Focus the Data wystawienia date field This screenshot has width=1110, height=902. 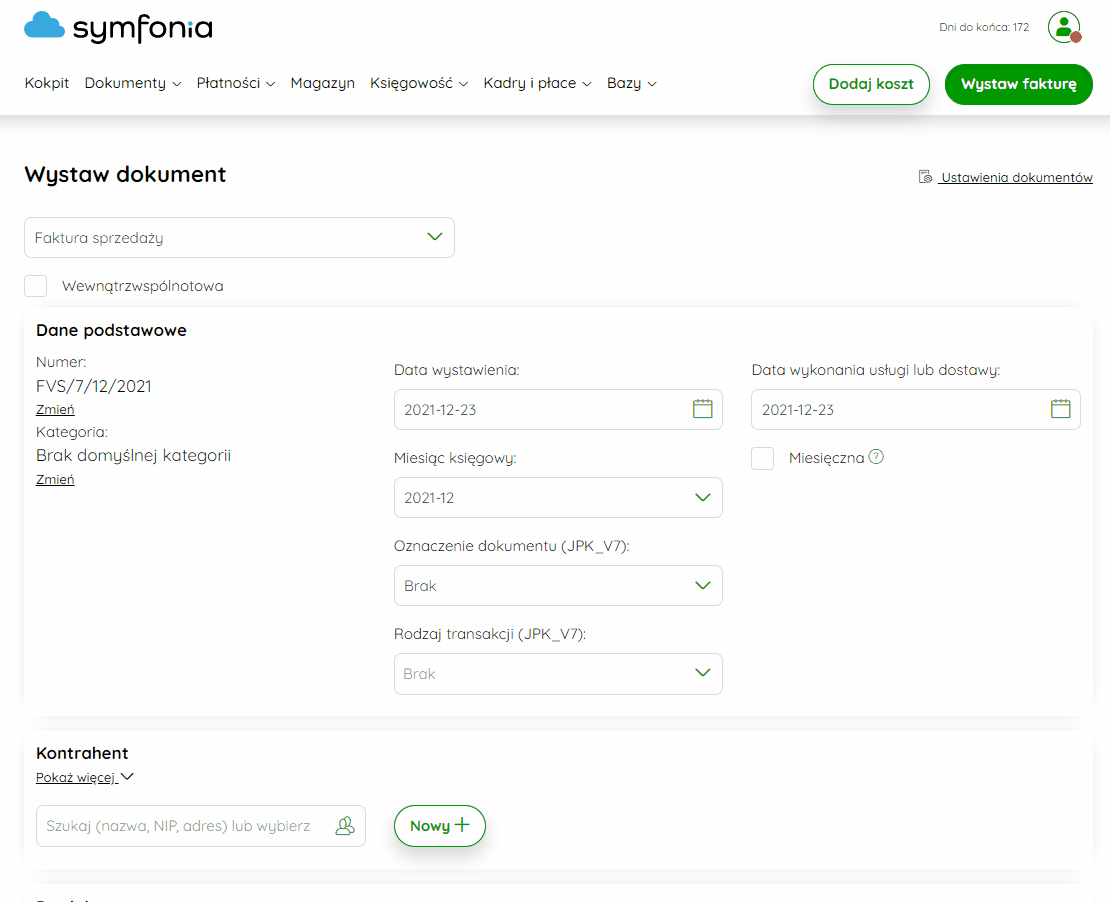(x=558, y=409)
